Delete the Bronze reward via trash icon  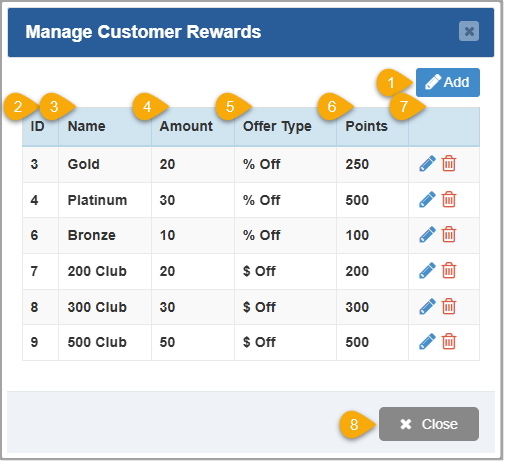click(x=449, y=235)
